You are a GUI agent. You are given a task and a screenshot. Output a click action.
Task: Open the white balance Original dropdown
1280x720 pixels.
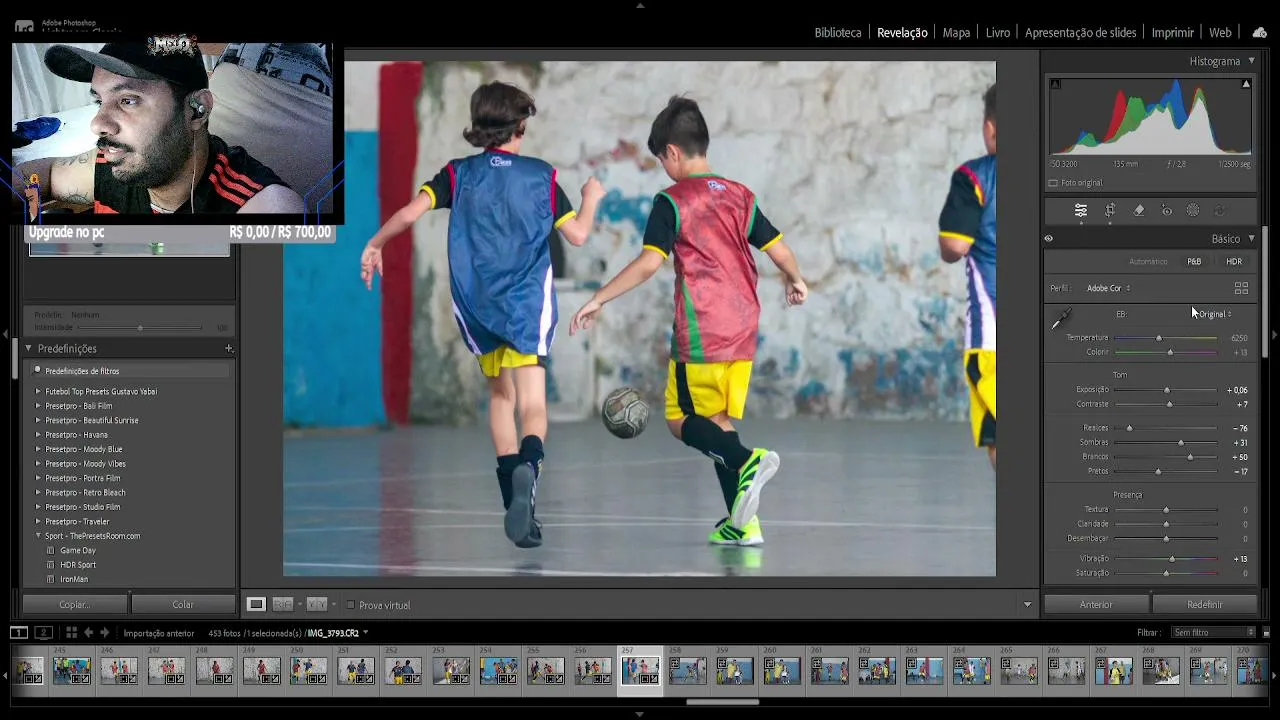pyautogui.click(x=1215, y=314)
